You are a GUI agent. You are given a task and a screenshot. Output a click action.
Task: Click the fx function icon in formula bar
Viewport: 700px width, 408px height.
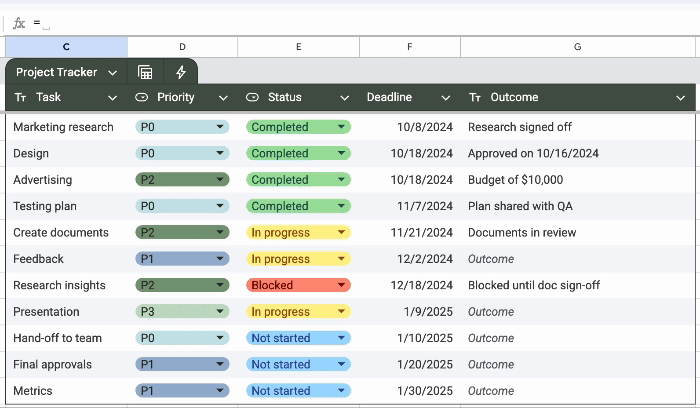[19, 22]
